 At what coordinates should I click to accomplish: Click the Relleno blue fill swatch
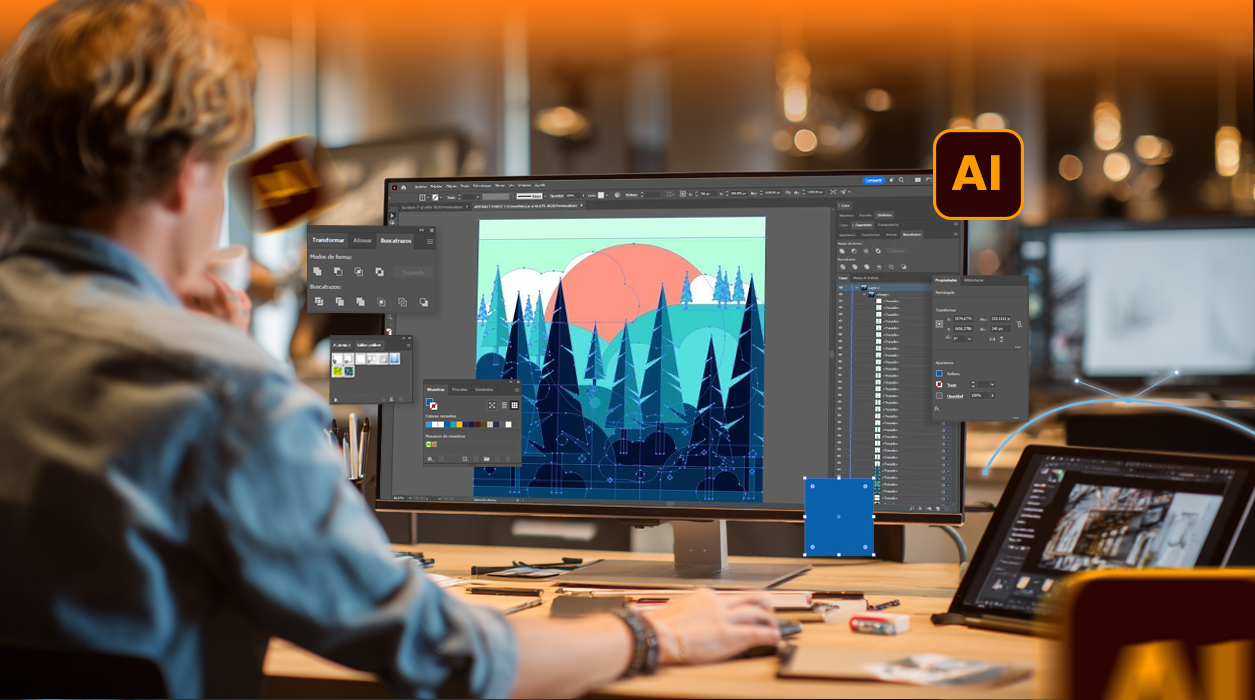coord(939,374)
